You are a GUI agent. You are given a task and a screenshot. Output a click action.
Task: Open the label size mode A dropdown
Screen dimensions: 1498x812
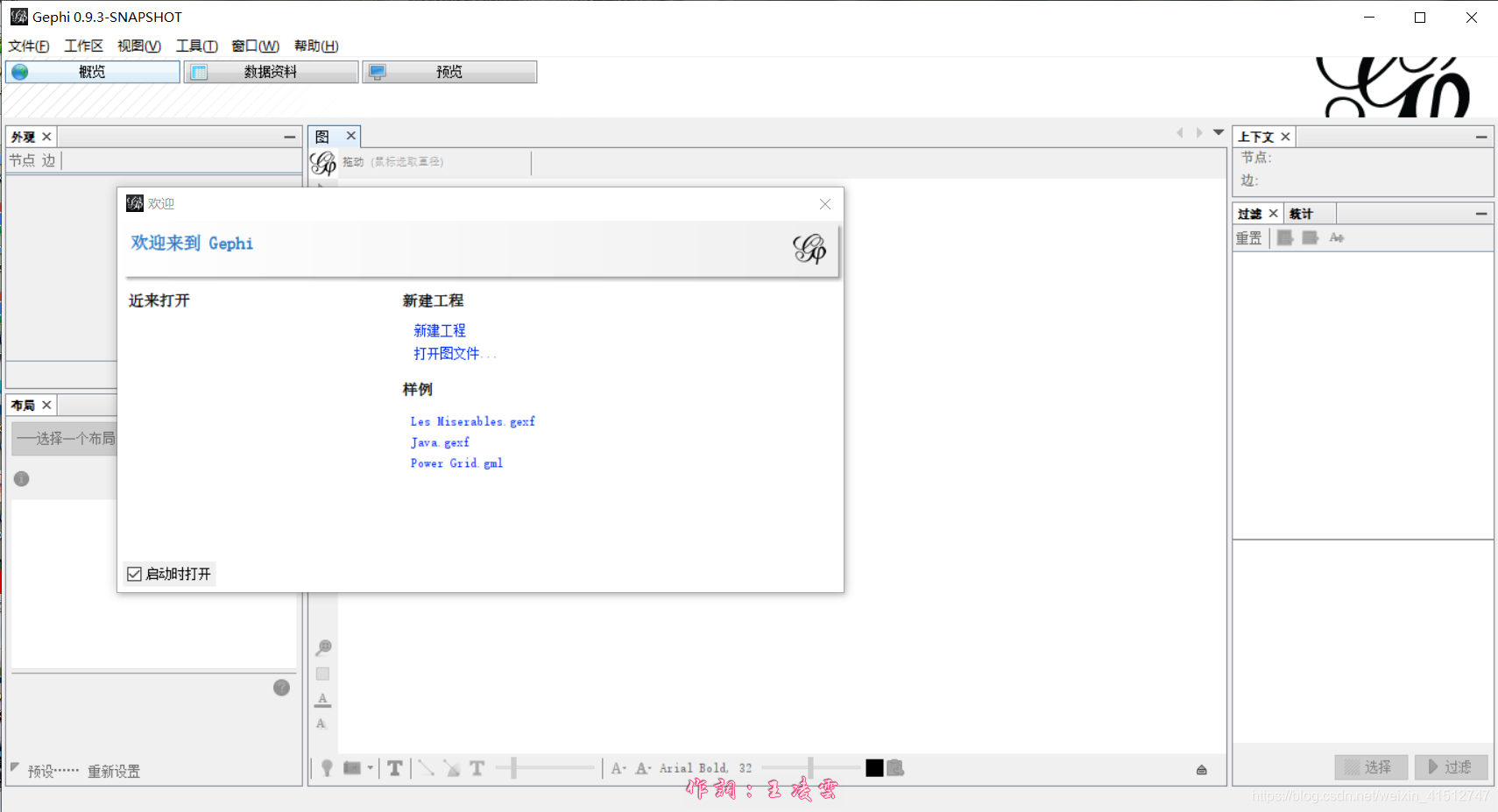(x=618, y=768)
